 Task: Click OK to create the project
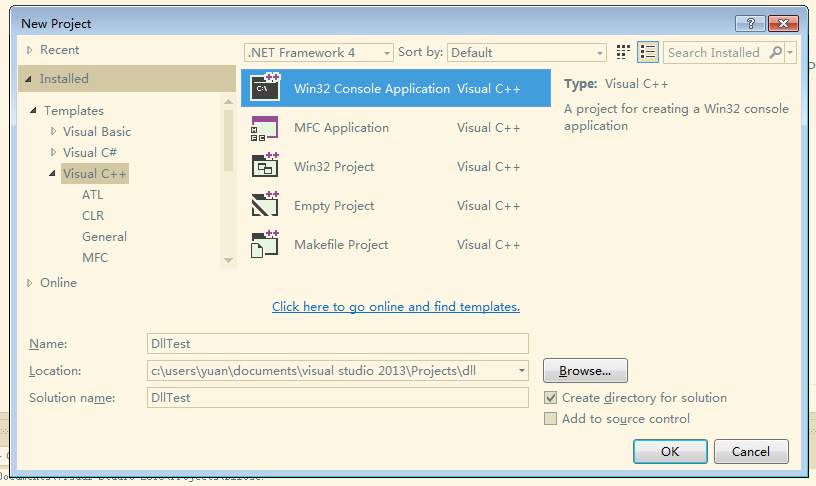click(x=670, y=452)
